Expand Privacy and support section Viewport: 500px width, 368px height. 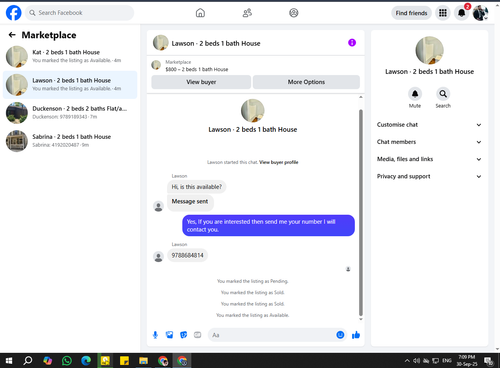429,176
